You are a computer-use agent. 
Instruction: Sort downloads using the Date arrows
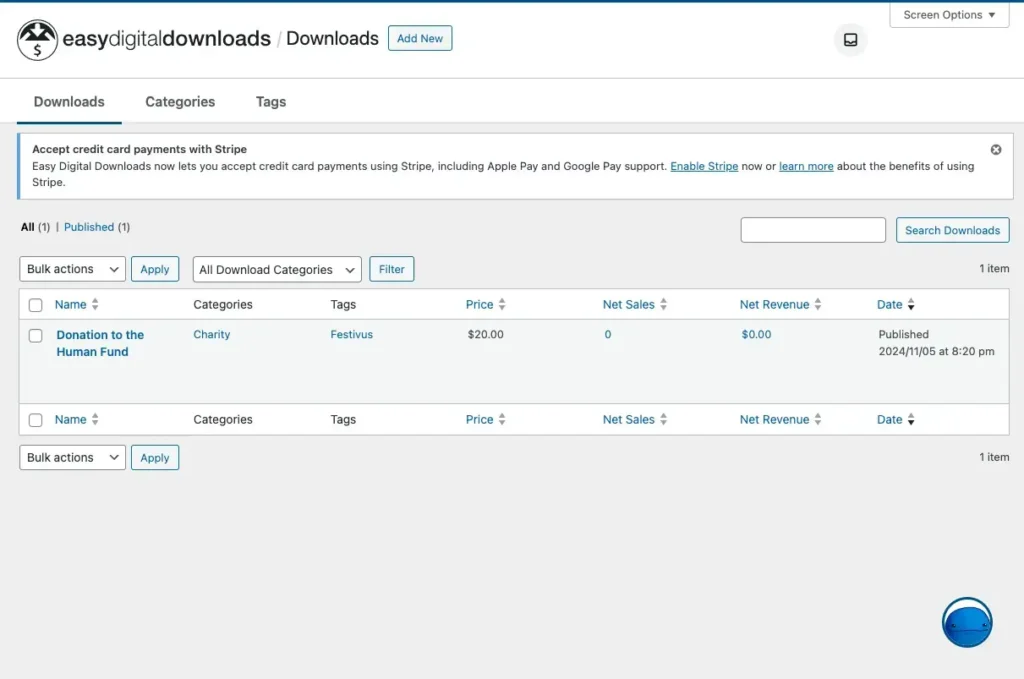point(911,304)
